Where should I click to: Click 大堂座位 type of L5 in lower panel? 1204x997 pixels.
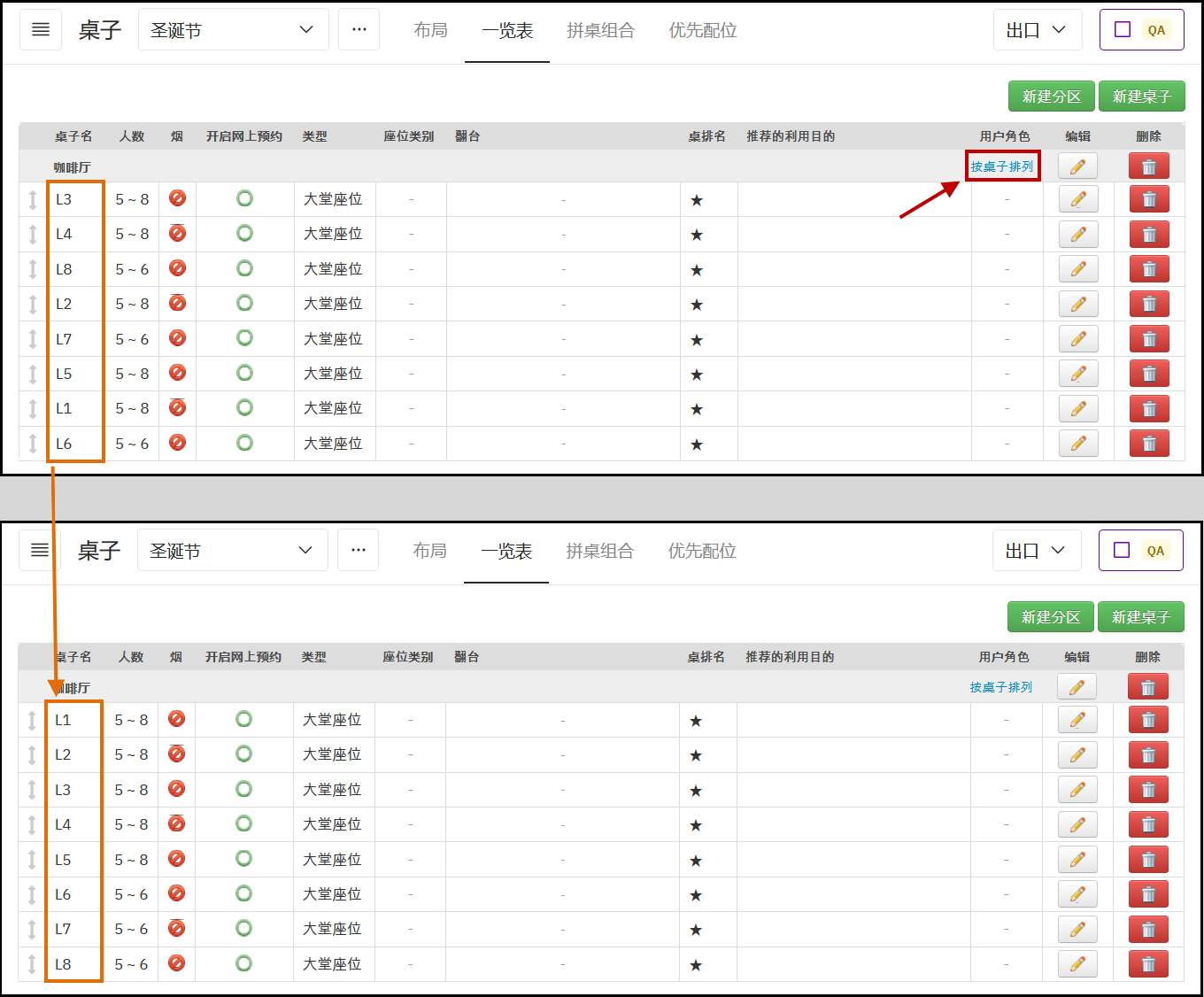332,860
